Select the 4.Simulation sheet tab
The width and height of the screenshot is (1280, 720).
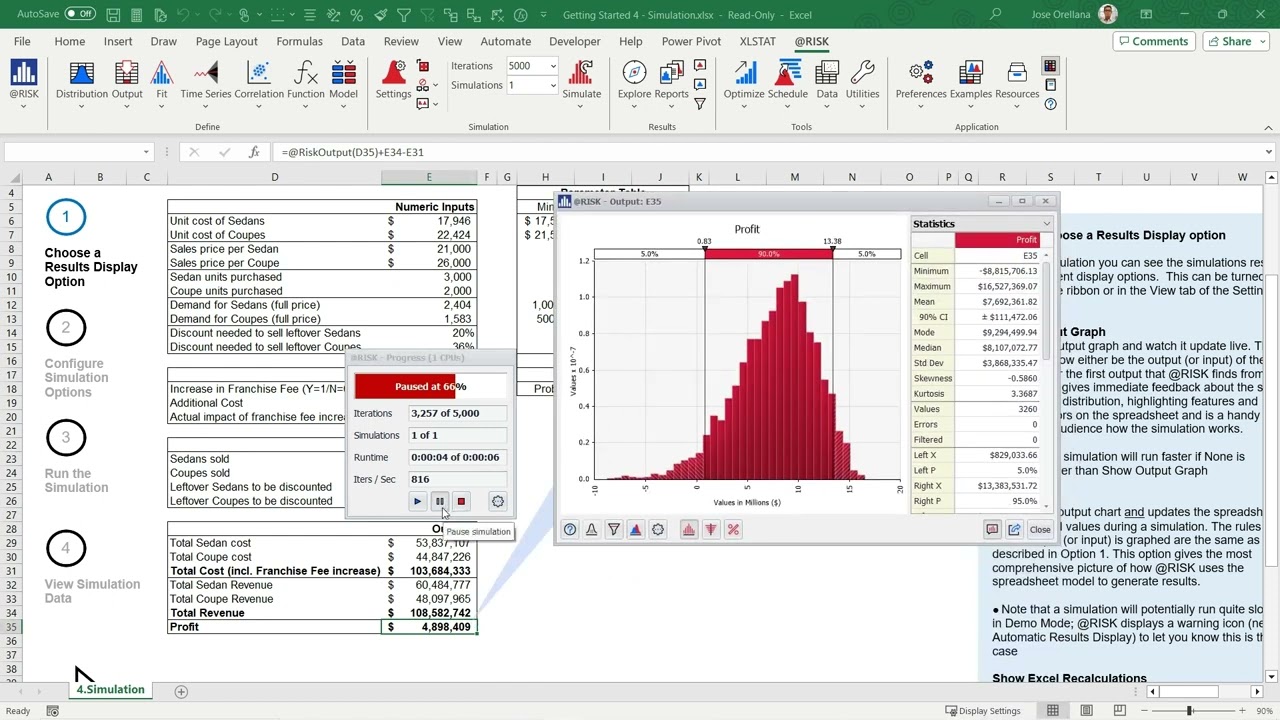[x=110, y=690]
